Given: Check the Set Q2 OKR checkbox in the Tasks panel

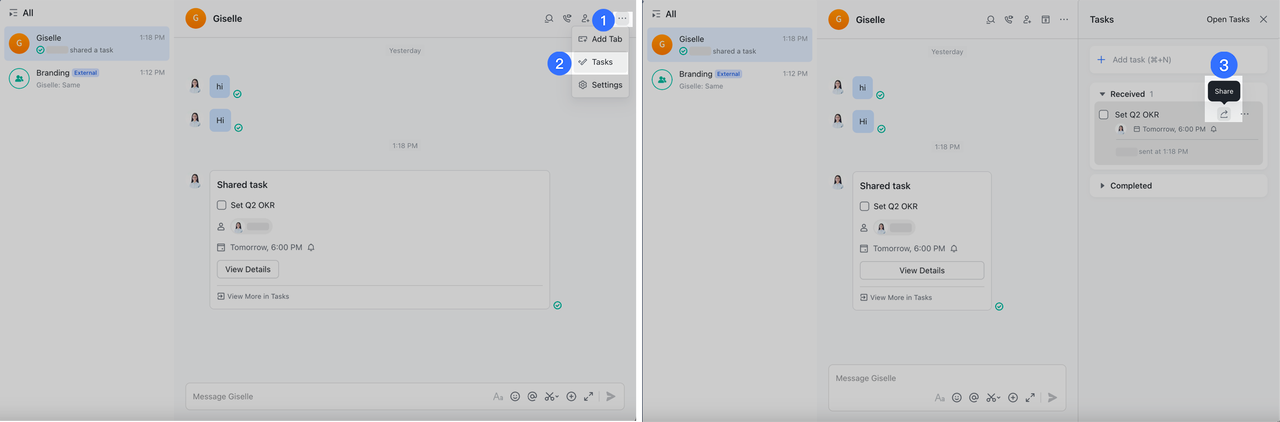Looking at the screenshot, I should coord(1104,115).
